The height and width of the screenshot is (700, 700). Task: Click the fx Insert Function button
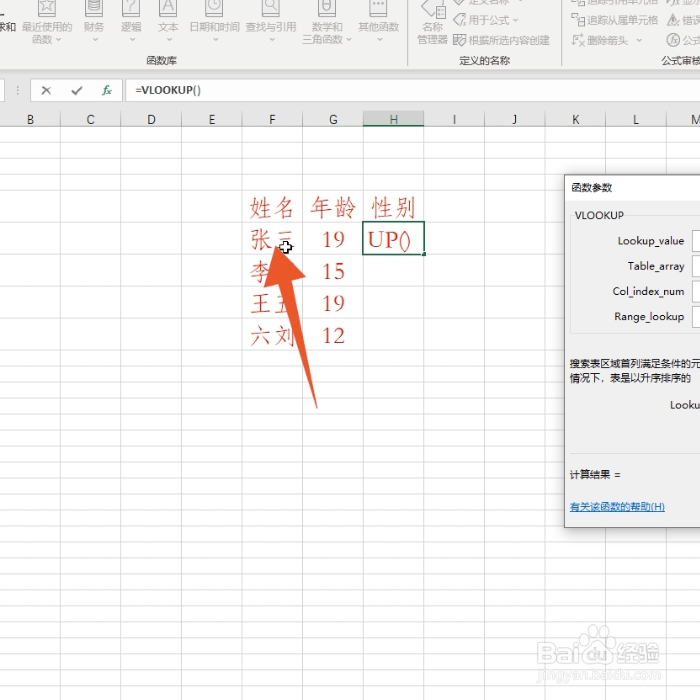107,91
